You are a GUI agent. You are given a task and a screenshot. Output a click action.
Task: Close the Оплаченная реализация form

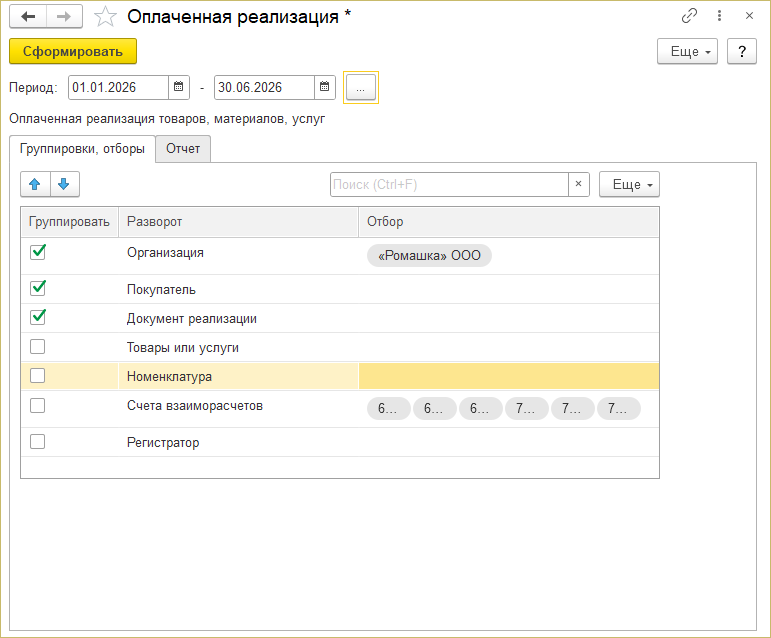749,16
